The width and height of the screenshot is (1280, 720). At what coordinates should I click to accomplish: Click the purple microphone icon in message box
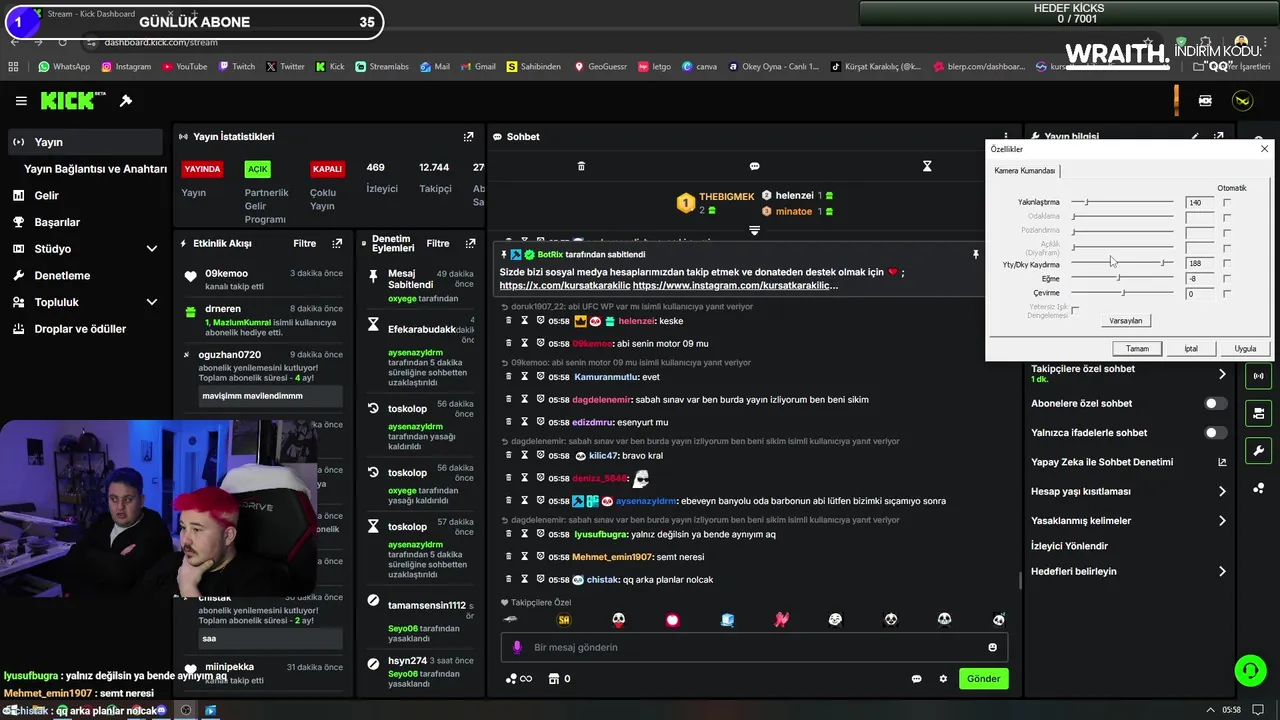coord(517,647)
